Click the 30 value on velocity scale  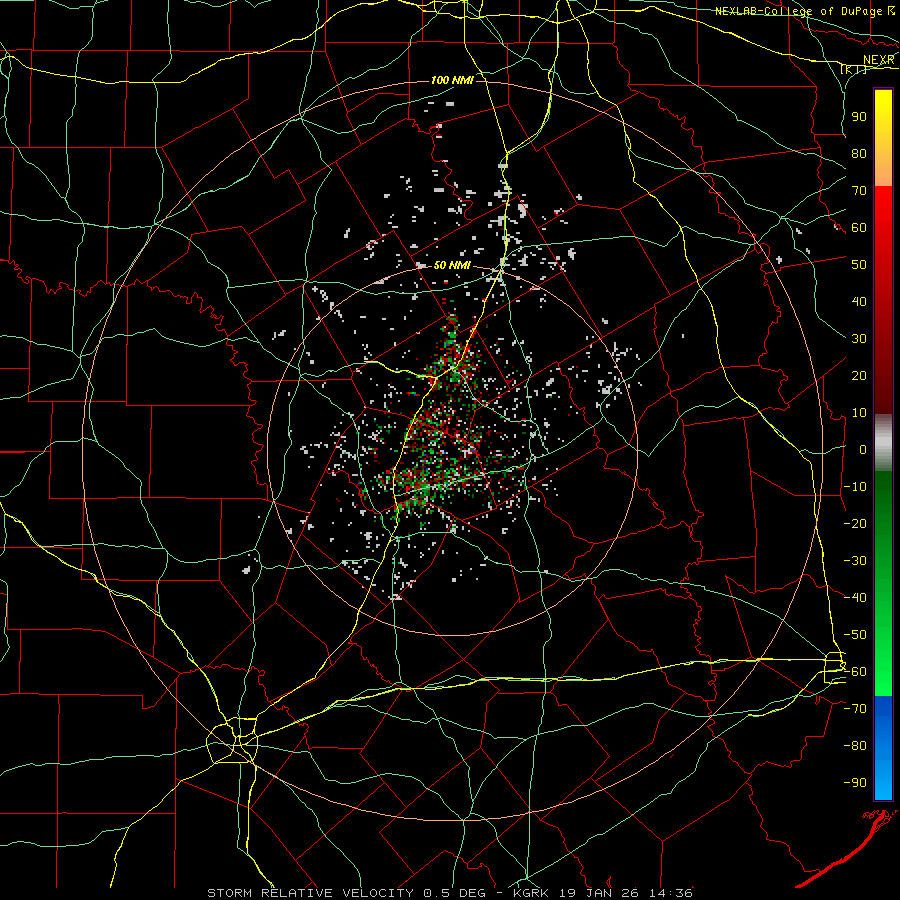point(859,339)
